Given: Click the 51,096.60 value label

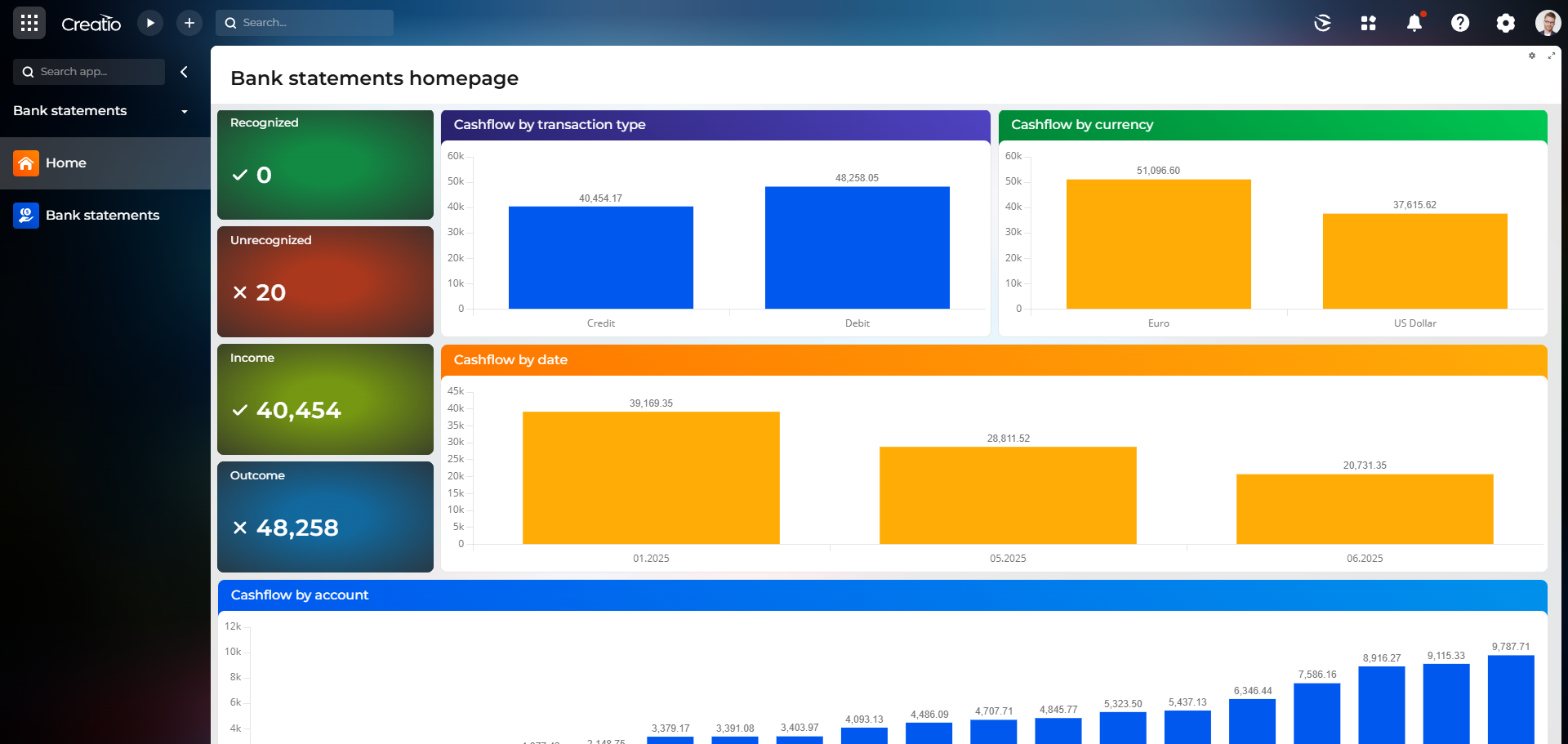Looking at the screenshot, I should [x=1158, y=171].
